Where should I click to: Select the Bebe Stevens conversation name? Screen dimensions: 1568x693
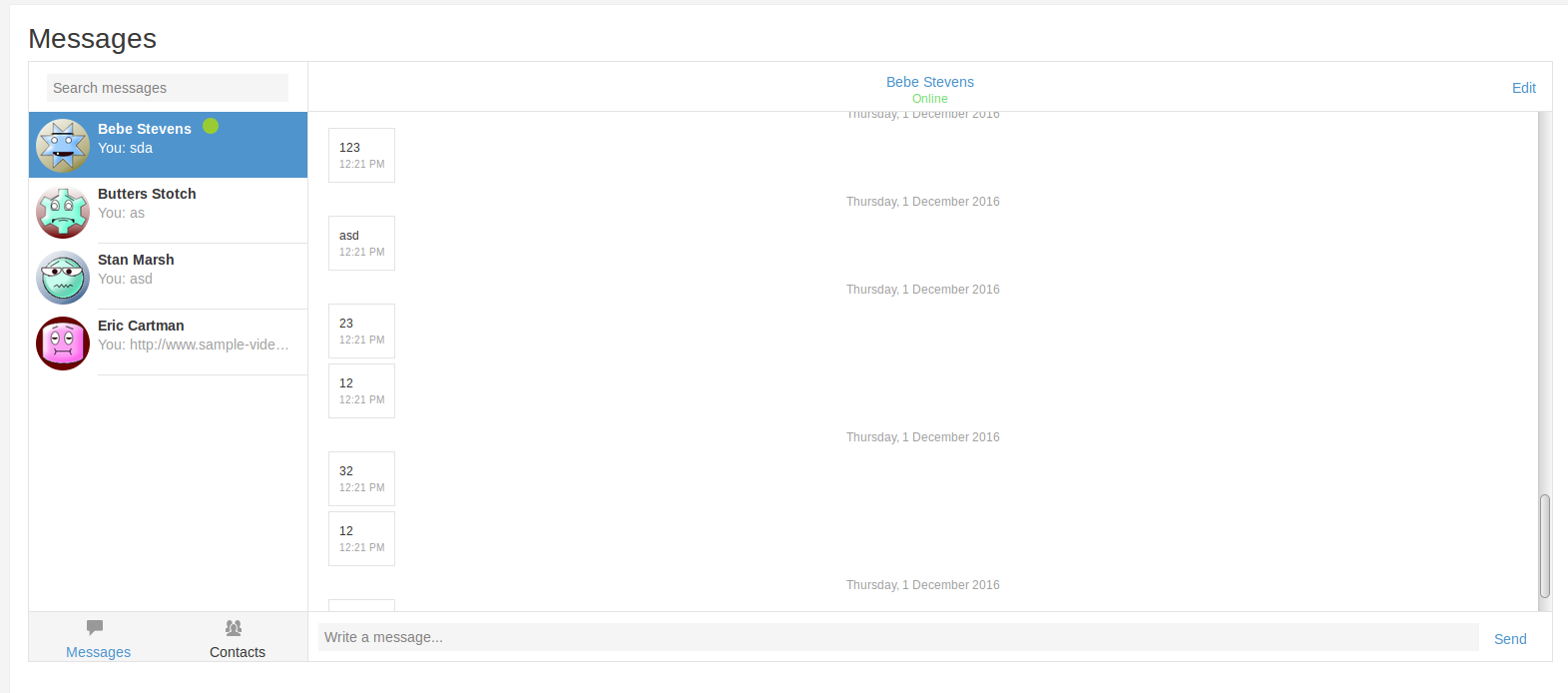coord(145,129)
